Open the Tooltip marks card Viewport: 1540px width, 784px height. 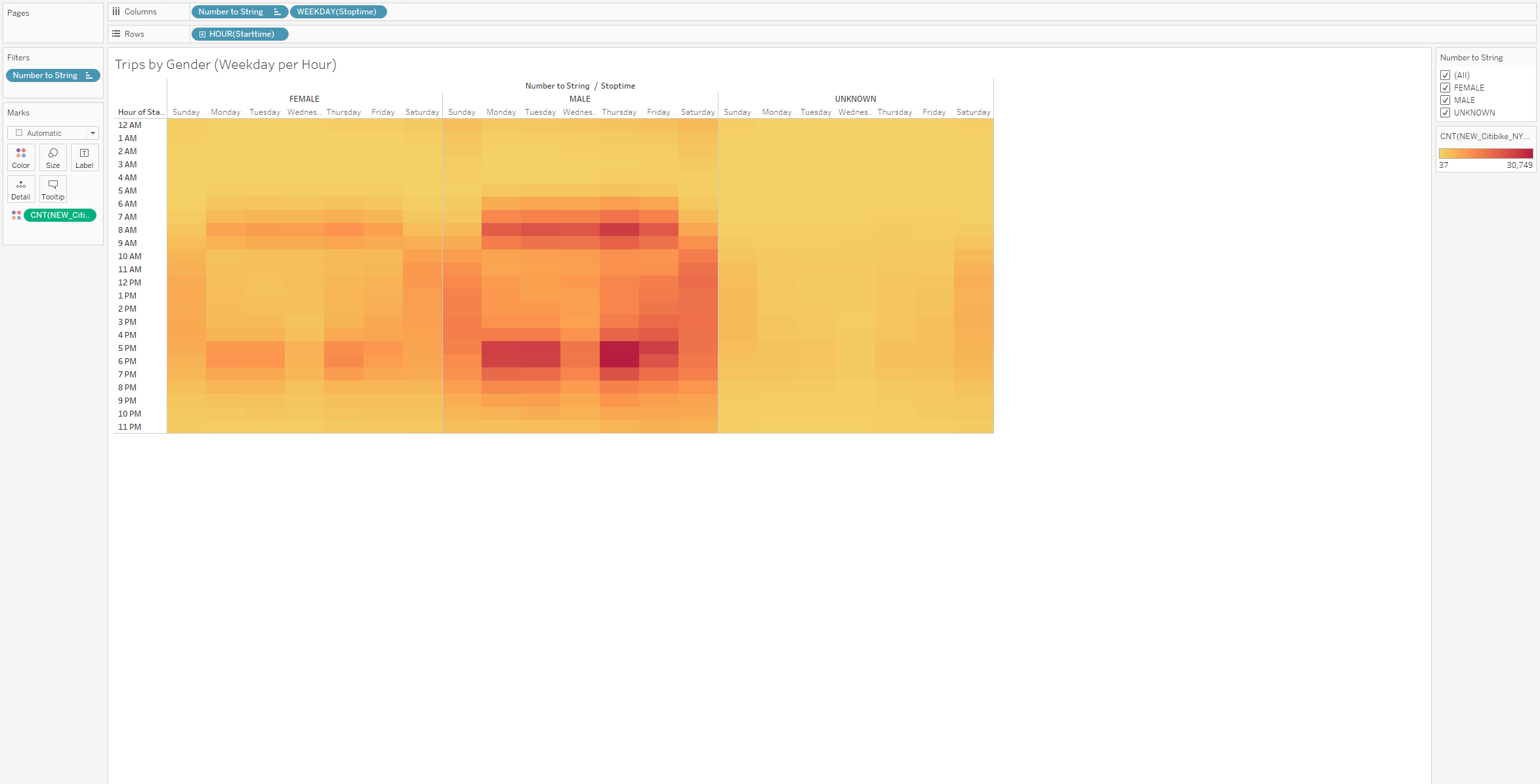53,189
